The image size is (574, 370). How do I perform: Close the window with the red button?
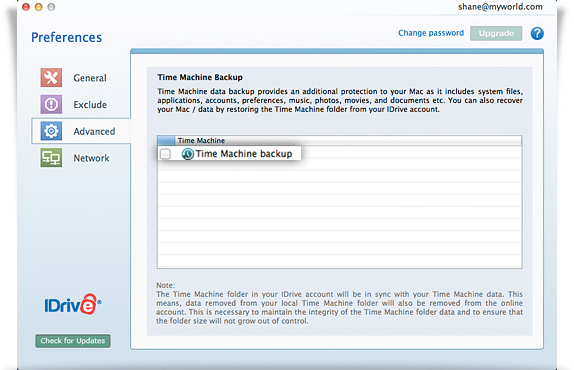click(x=26, y=7)
